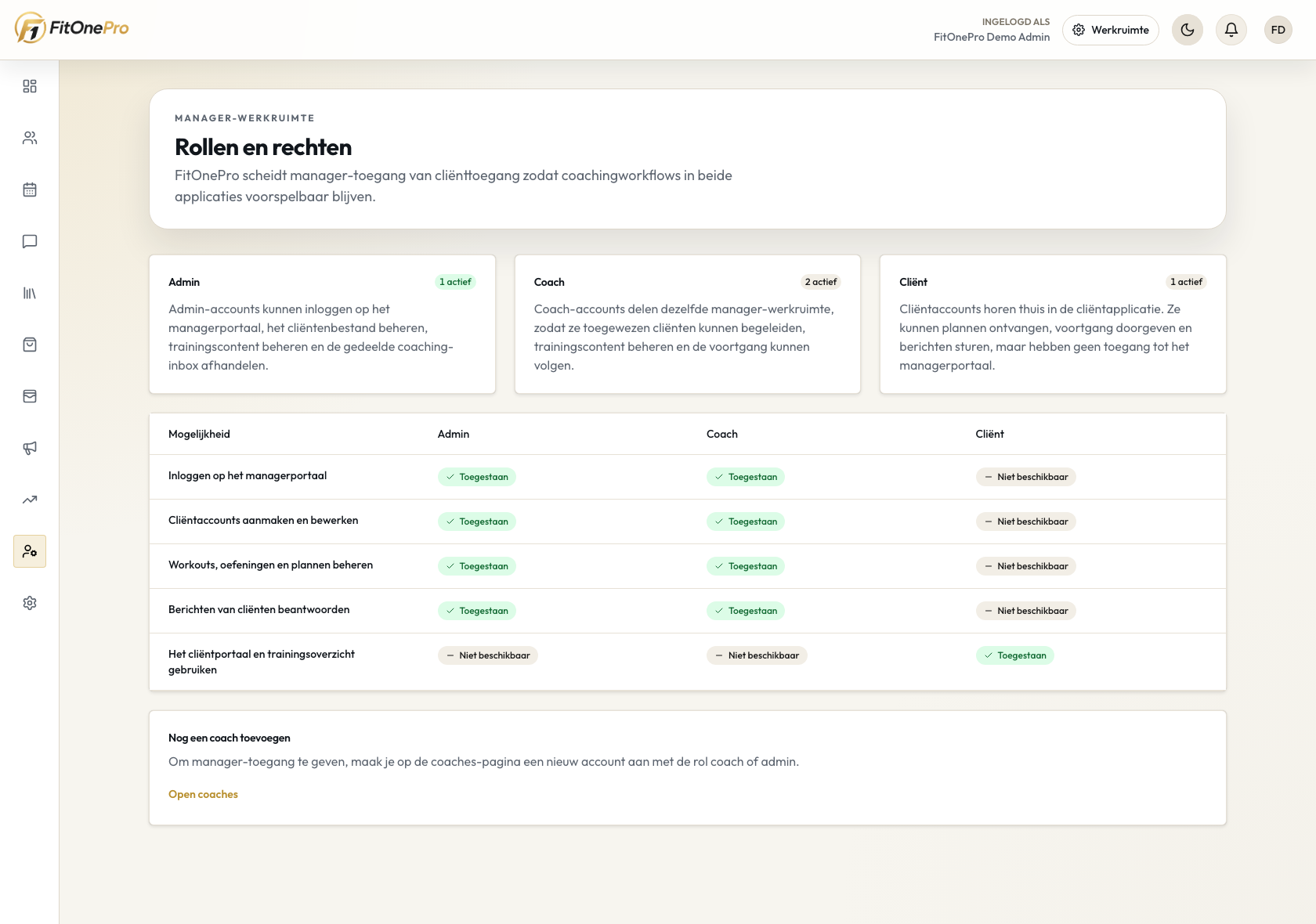Open the storefront sidebar icon

30,396
